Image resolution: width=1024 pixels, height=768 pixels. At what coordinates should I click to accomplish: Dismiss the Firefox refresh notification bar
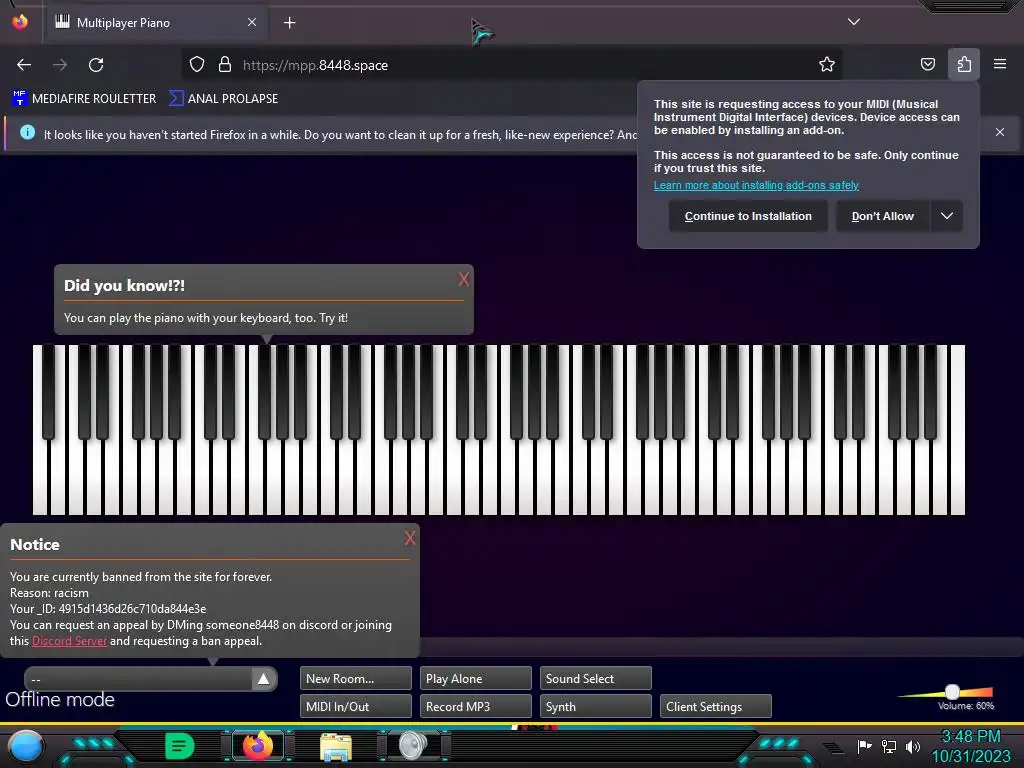pyautogui.click(x=1000, y=132)
